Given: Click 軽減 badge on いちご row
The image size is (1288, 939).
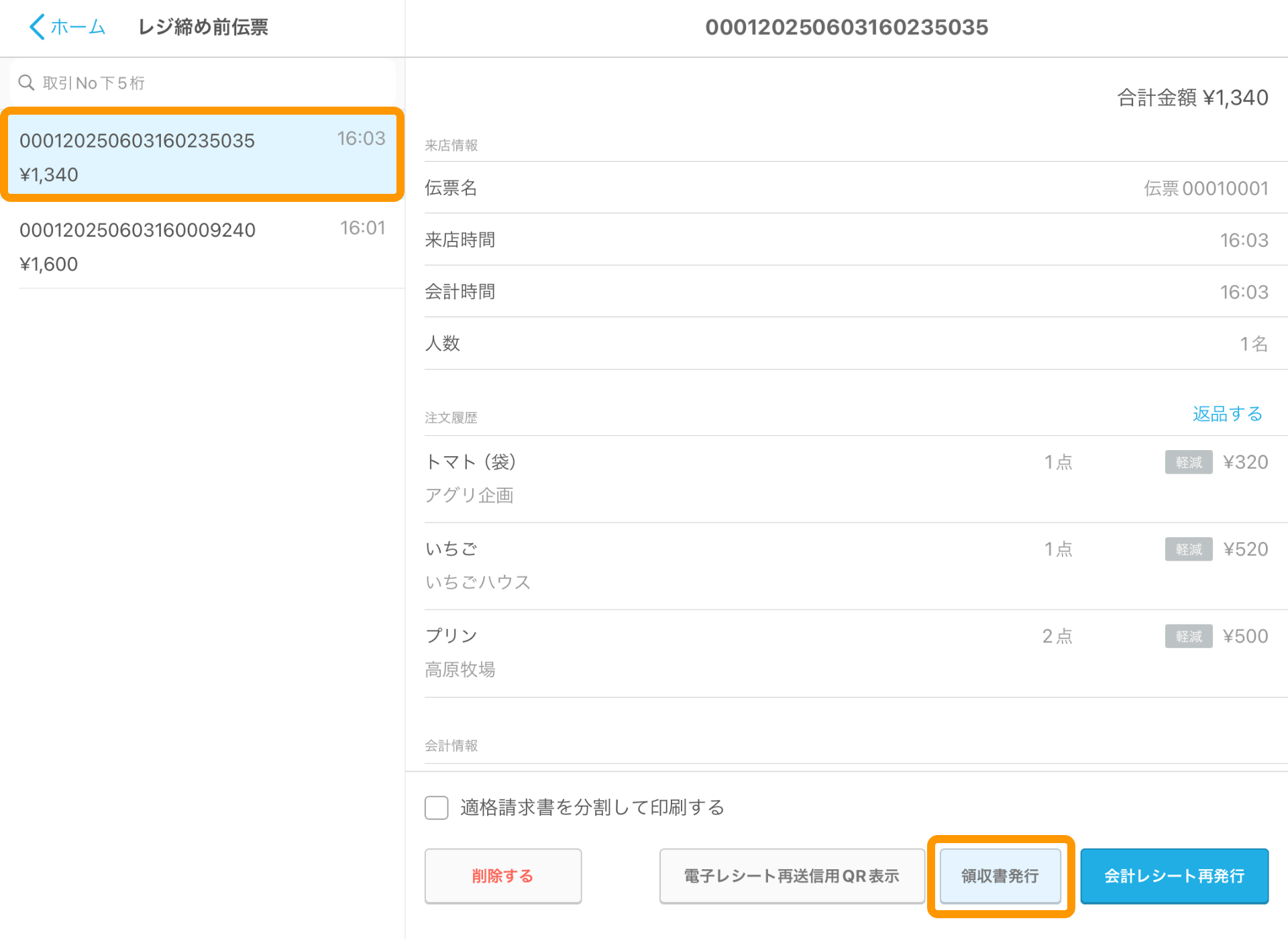Looking at the screenshot, I should click(1189, 549).
